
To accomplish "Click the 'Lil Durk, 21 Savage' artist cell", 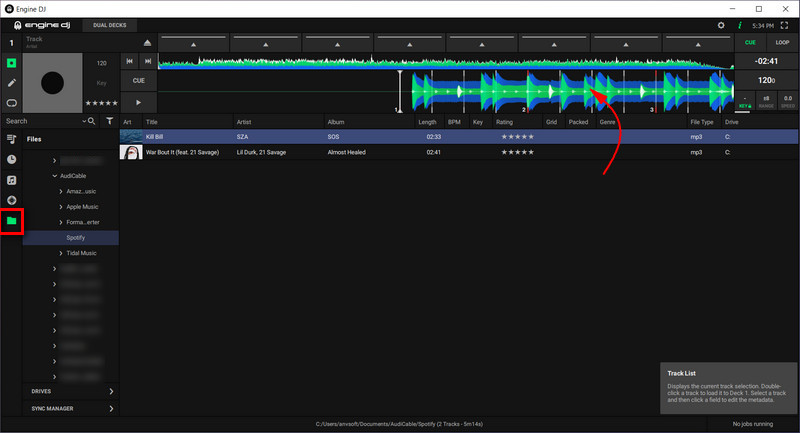I will (x=261, y=152).
